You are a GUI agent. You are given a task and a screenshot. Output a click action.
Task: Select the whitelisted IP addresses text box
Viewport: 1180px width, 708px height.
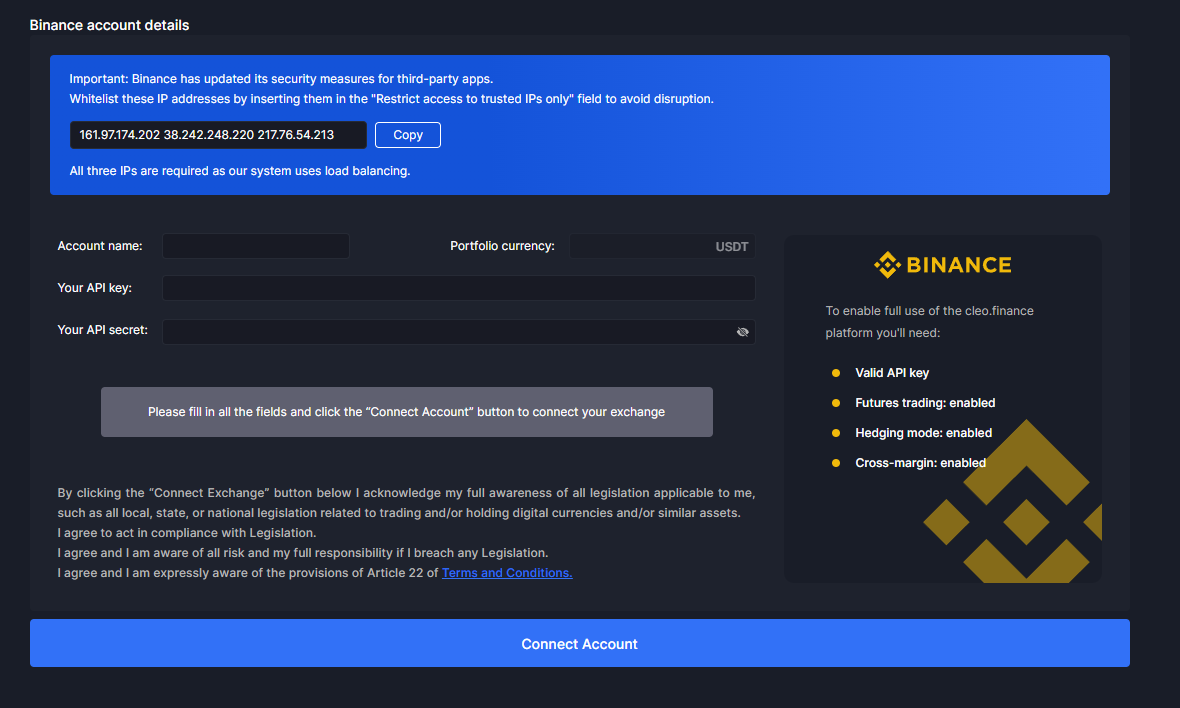coord(218,135)
